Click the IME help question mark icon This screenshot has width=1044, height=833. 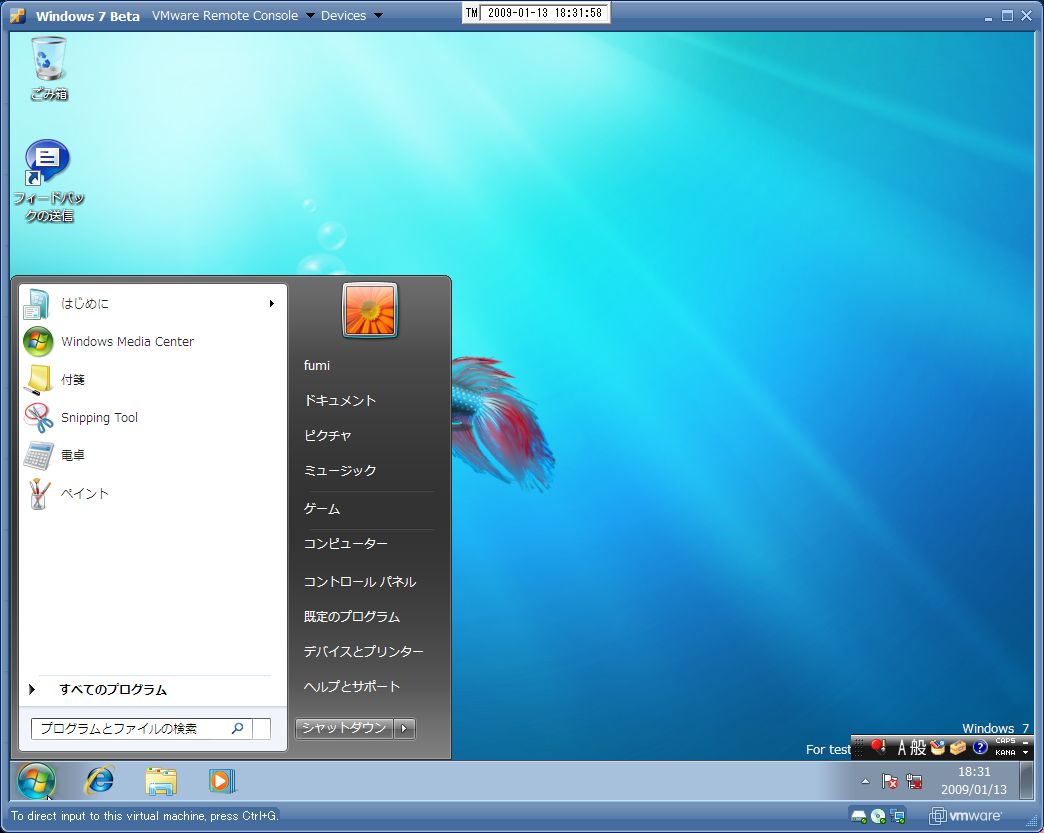tap(979, 747)
